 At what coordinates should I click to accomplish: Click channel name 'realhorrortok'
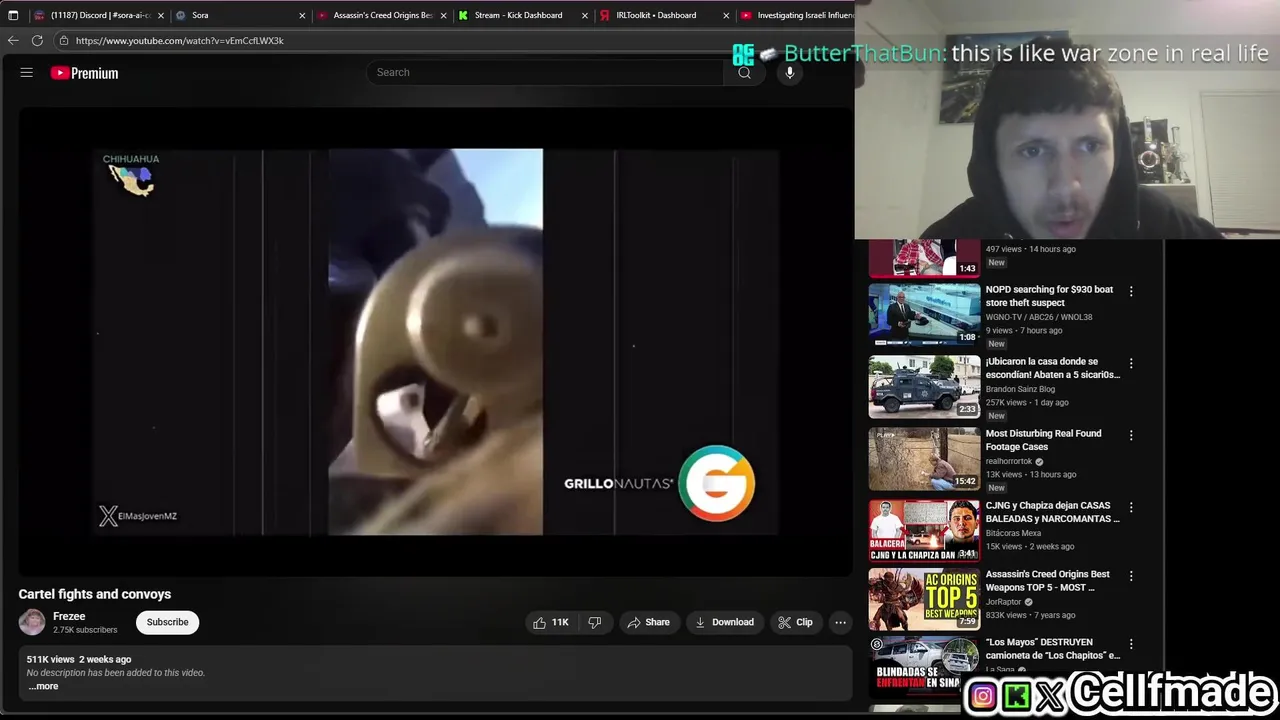1010,461
